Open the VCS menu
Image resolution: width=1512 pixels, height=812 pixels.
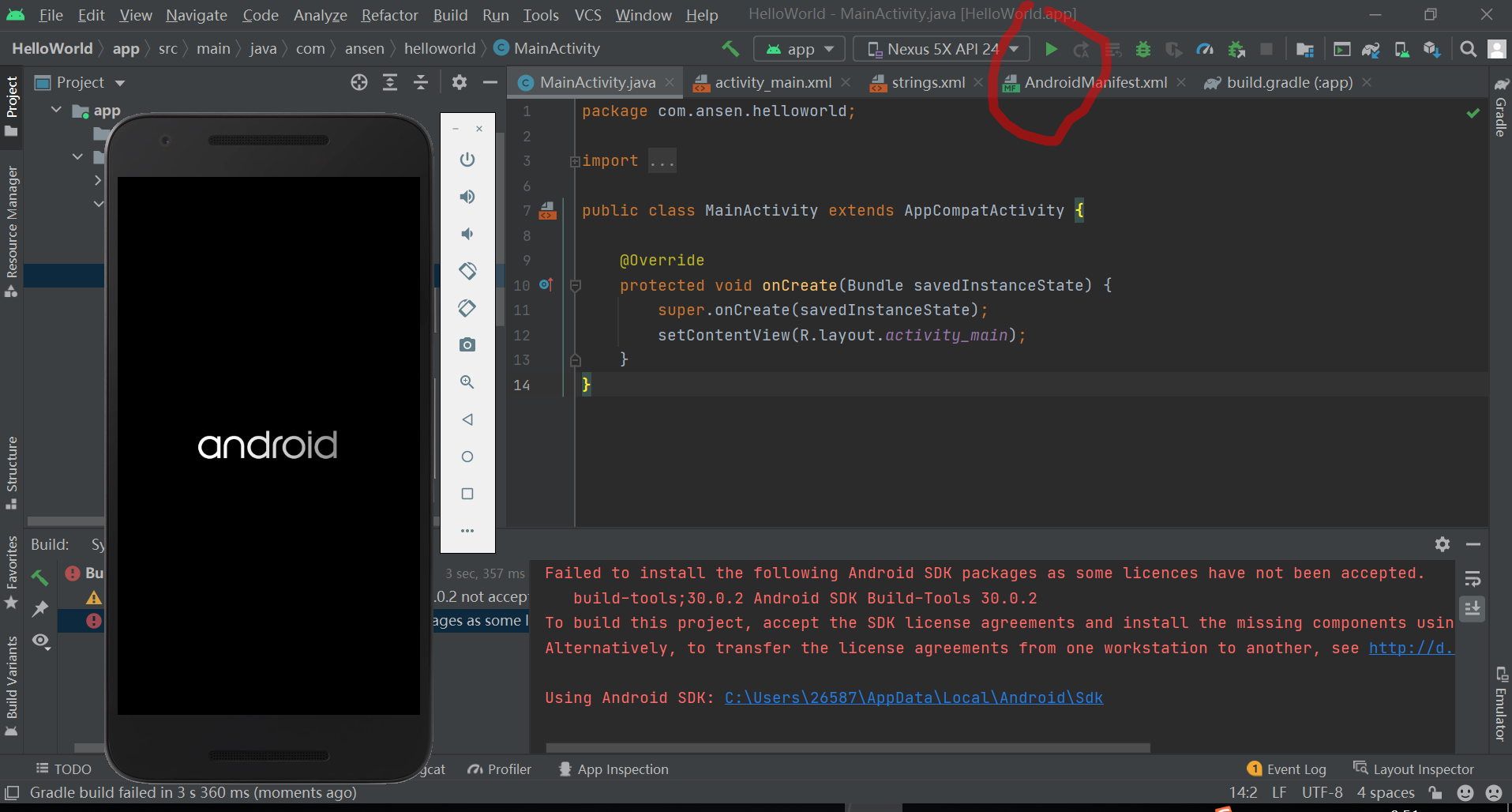click(x=587, y=15)
